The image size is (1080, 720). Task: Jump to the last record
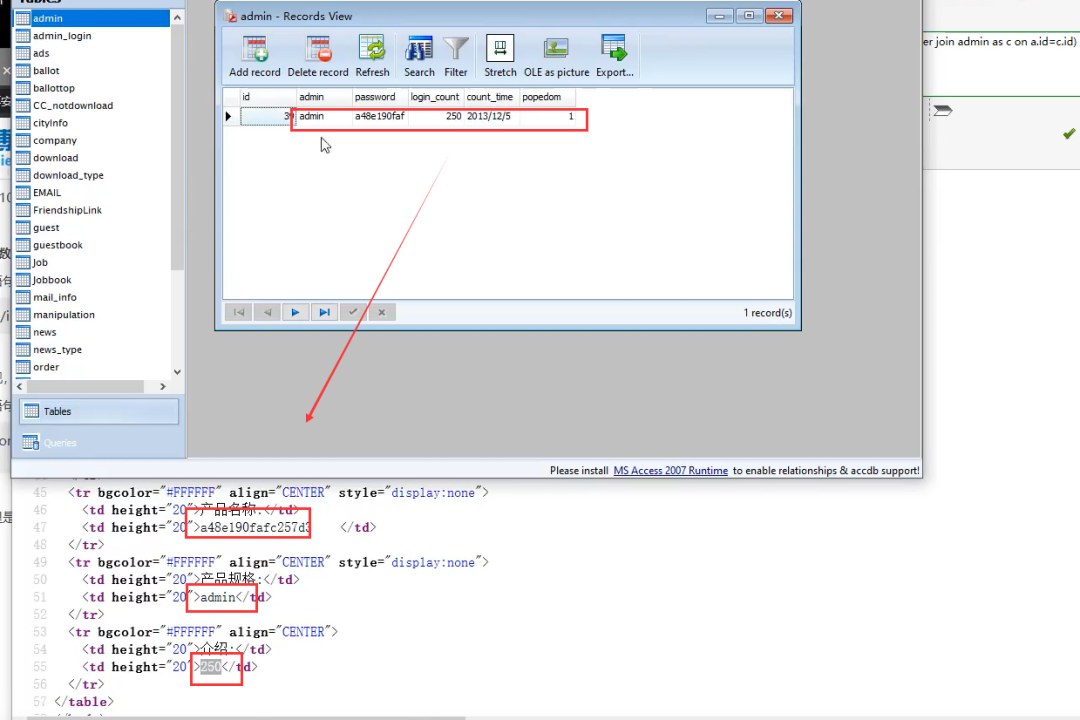point(324,312)
